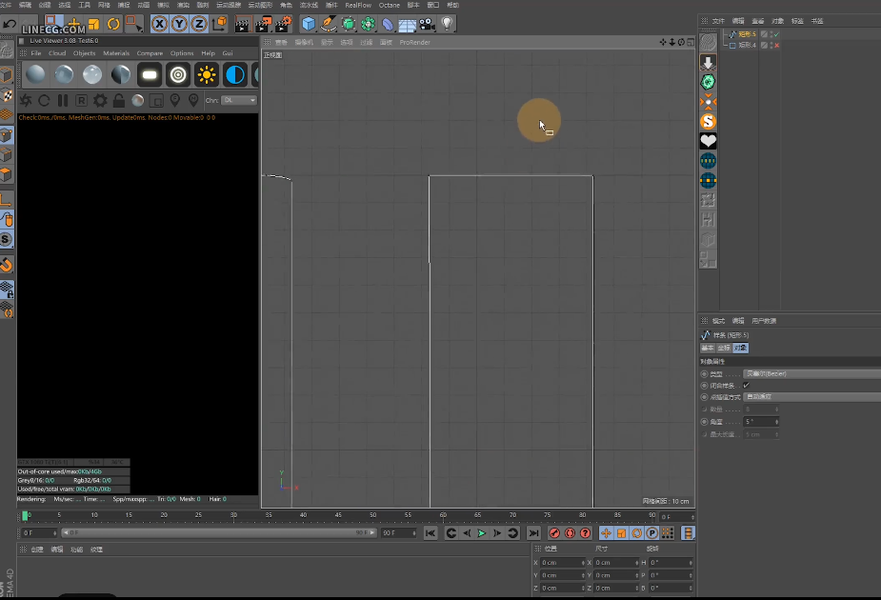The height and width of the screenshot is (600, 881).
Task: Toggle the red X on the second object row
Action: 777,45
